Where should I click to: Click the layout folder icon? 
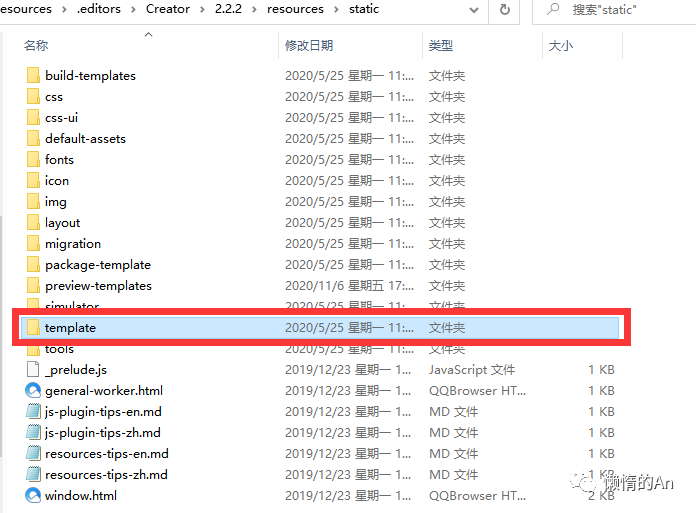pyautogui.click(x=33, y=222)
